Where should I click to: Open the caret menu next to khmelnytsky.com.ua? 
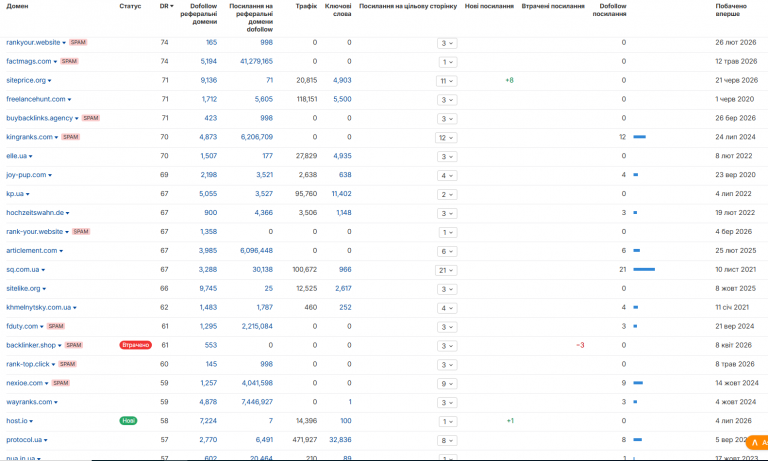pos(74,308)
